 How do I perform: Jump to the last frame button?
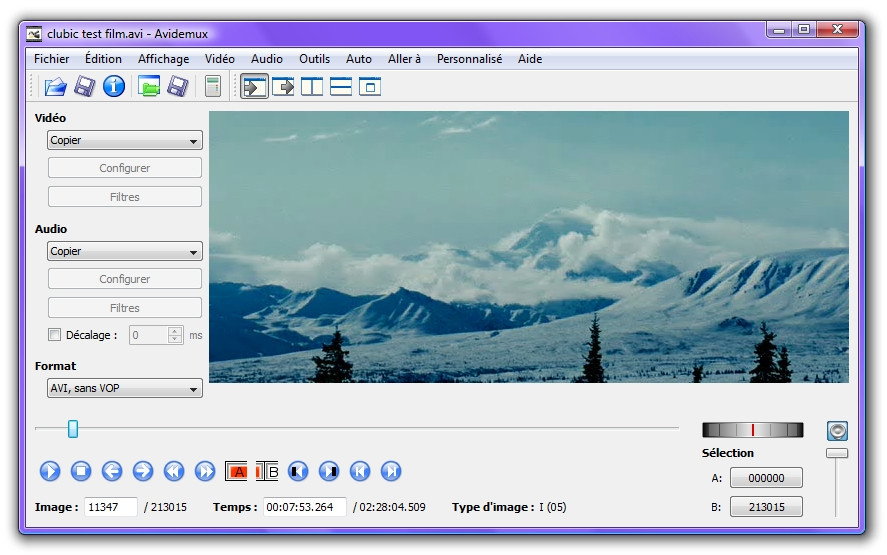point(391,471)
